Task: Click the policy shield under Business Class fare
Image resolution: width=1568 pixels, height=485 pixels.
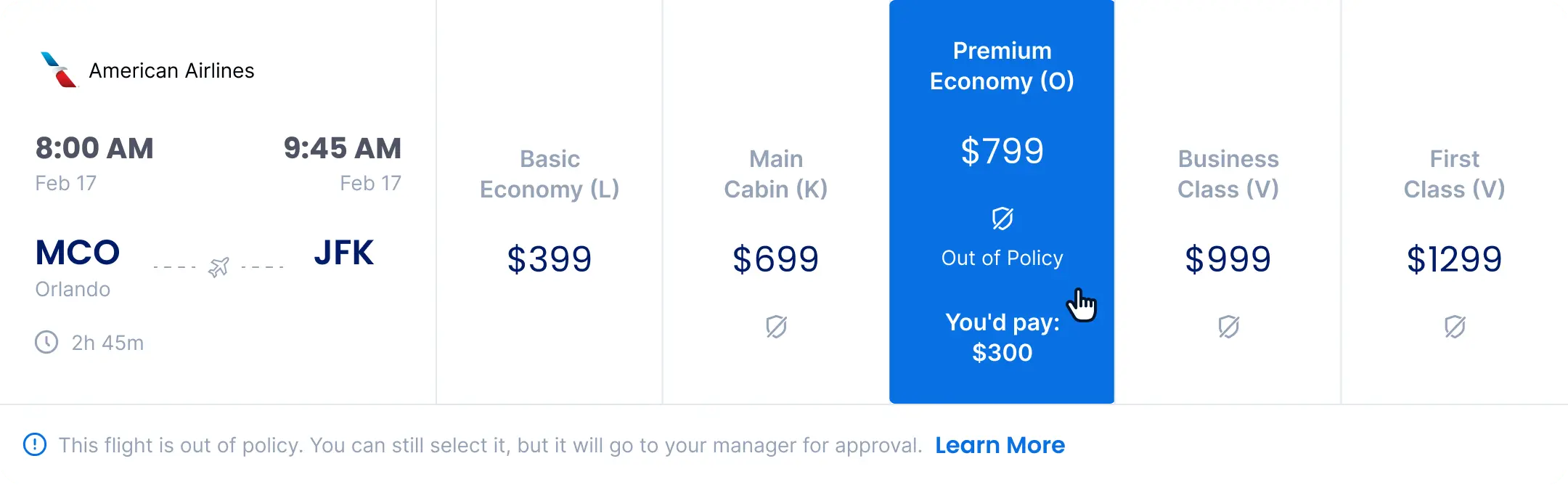Action: 1228,328
